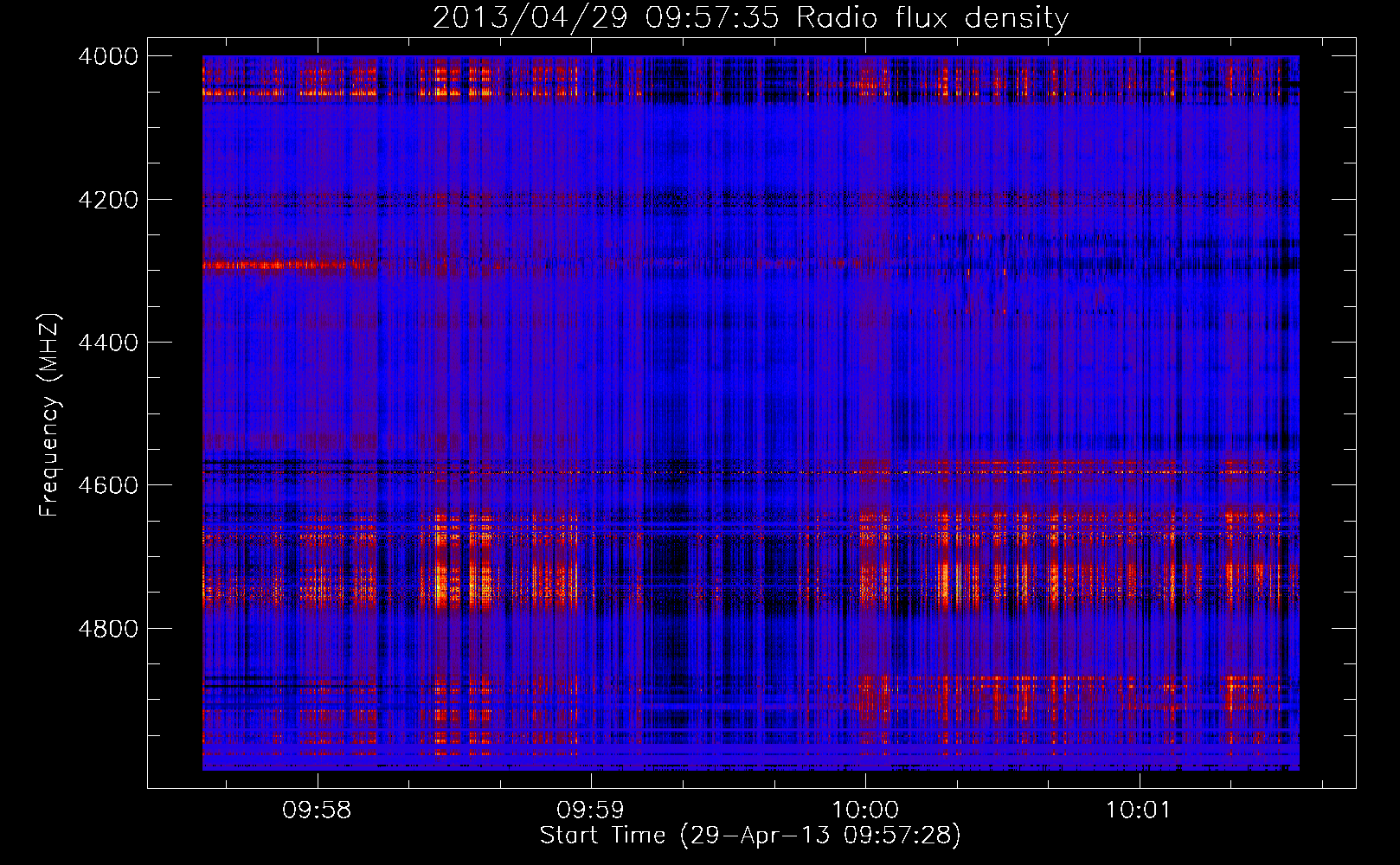Viewport: 1400px width, 865px height.
Task: Click the 4000 frequency axis label
Action: (x=108, y=56)
